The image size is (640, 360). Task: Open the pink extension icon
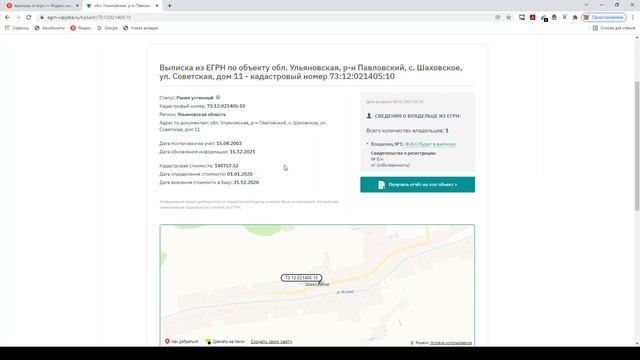coord(565,17)
